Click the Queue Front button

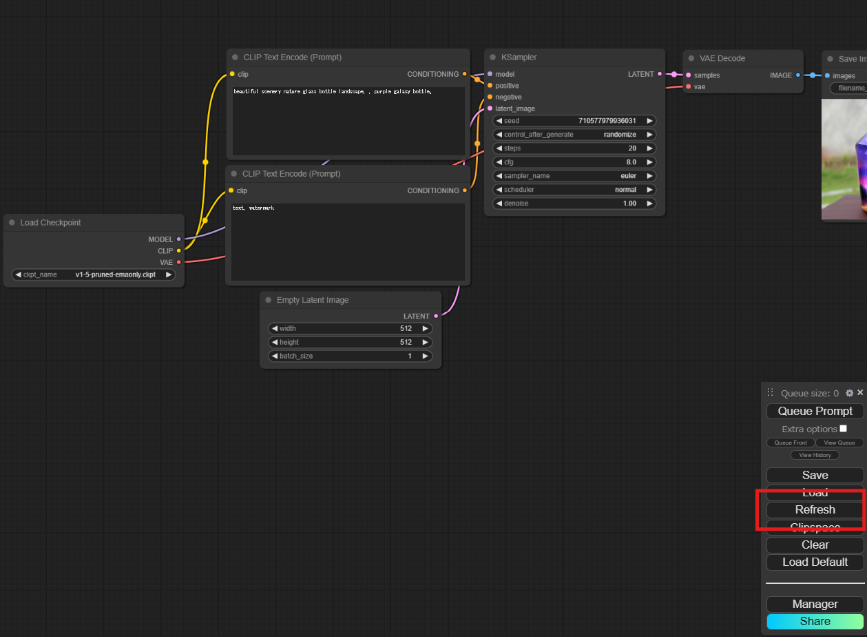click(791, 443)
